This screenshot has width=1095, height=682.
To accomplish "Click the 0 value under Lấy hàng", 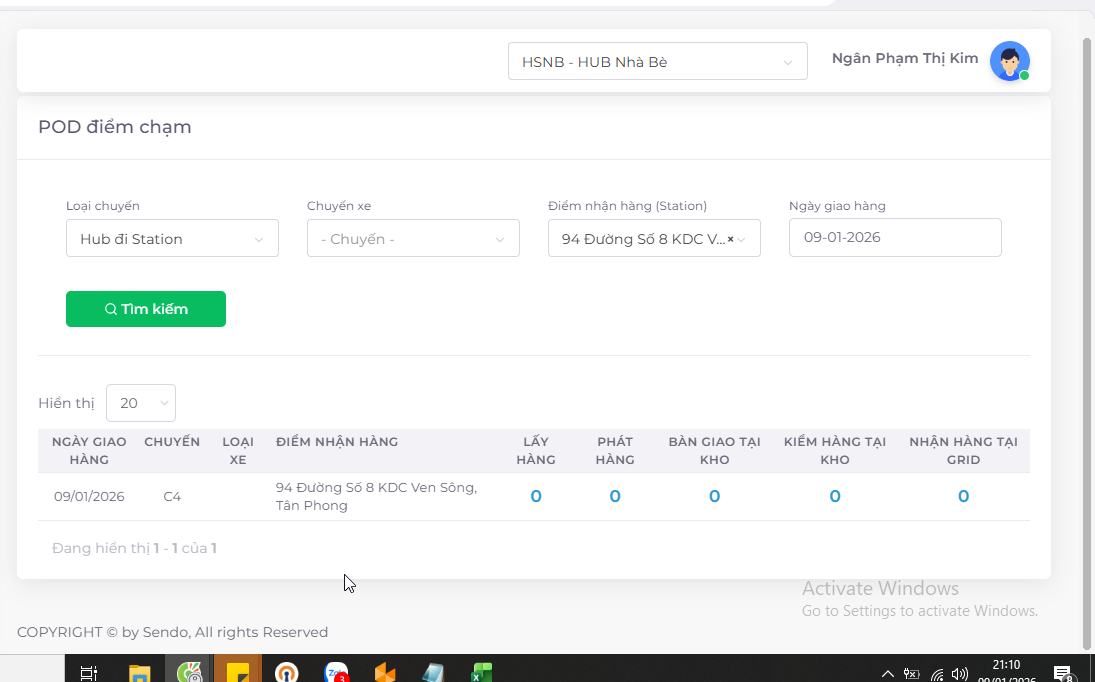I will pos(536,496).
